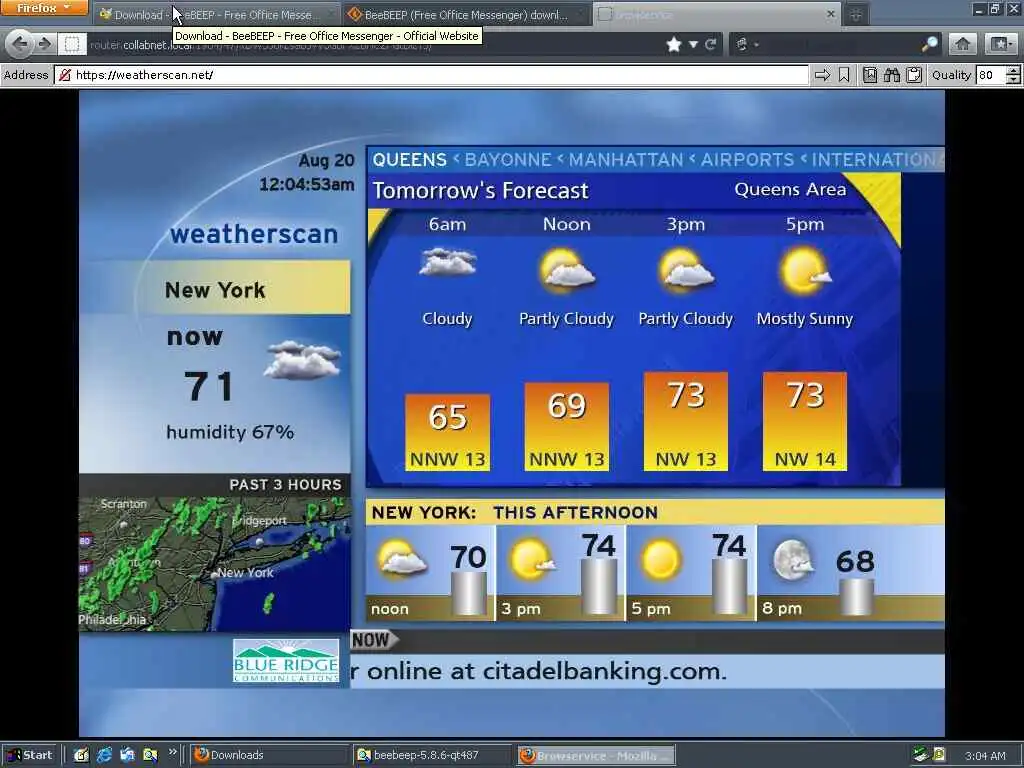Click the Past 3 Hours radar map
This screenshot has height=768, width=1024.
click(215, 564)
